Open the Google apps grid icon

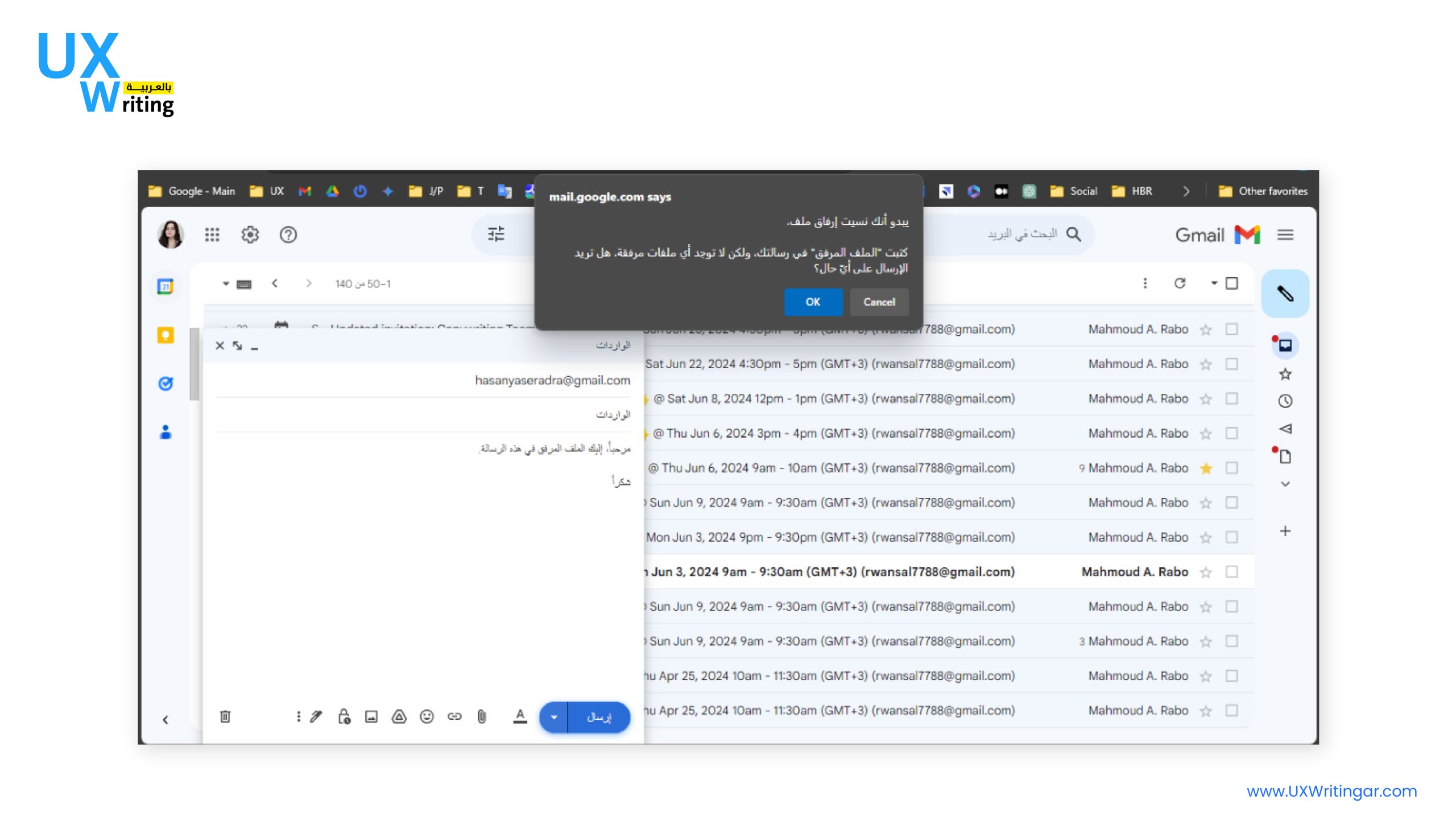pyautogui.click(x=212, y=234)
